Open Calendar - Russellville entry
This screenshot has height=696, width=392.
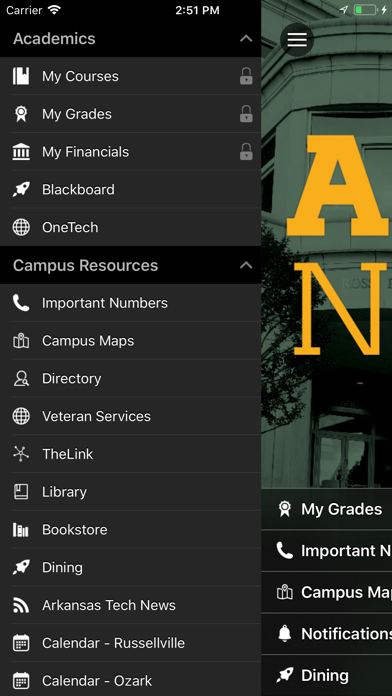(131, 643)
